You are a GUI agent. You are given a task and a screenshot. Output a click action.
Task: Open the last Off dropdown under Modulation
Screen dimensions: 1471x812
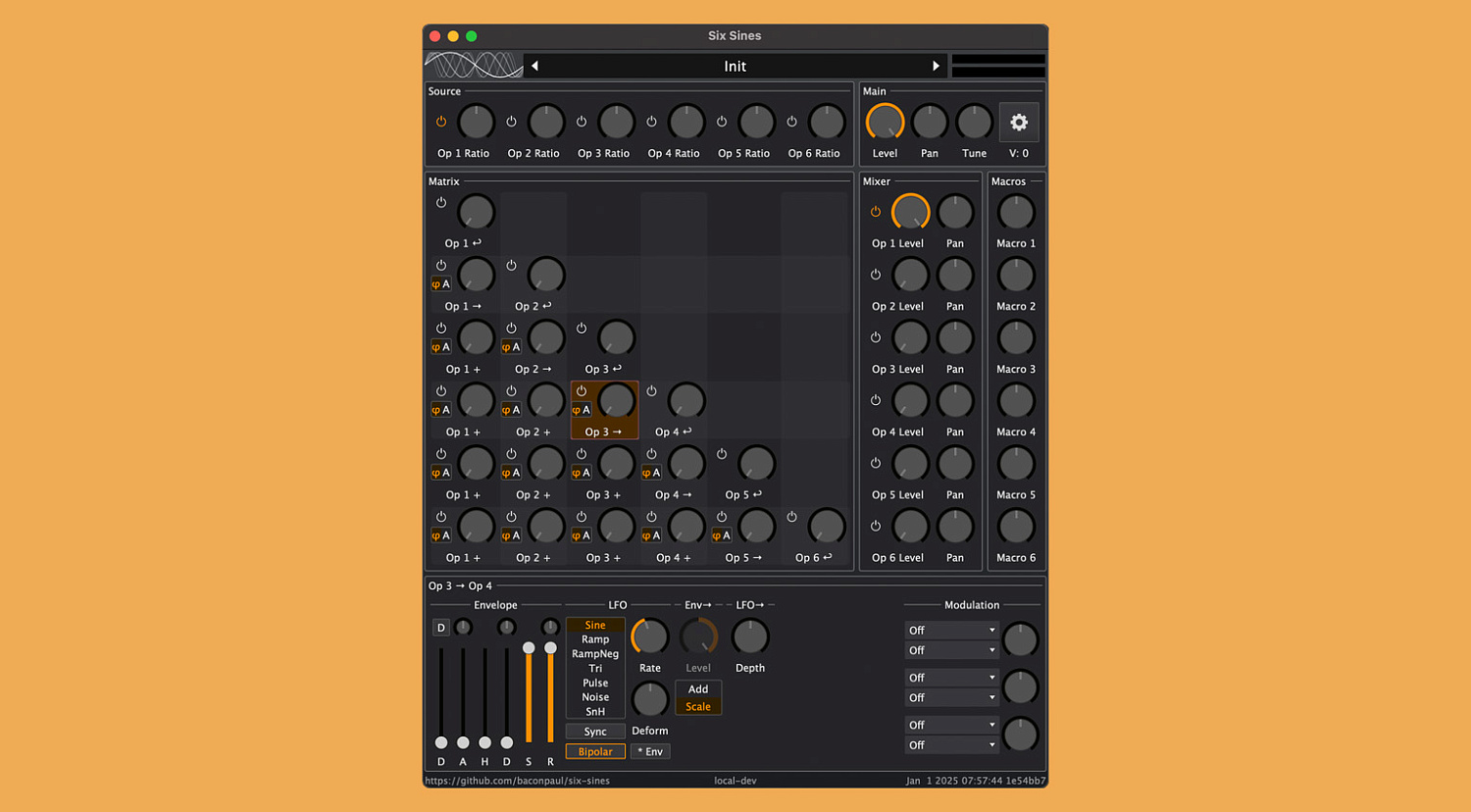[x=951, y=745]
